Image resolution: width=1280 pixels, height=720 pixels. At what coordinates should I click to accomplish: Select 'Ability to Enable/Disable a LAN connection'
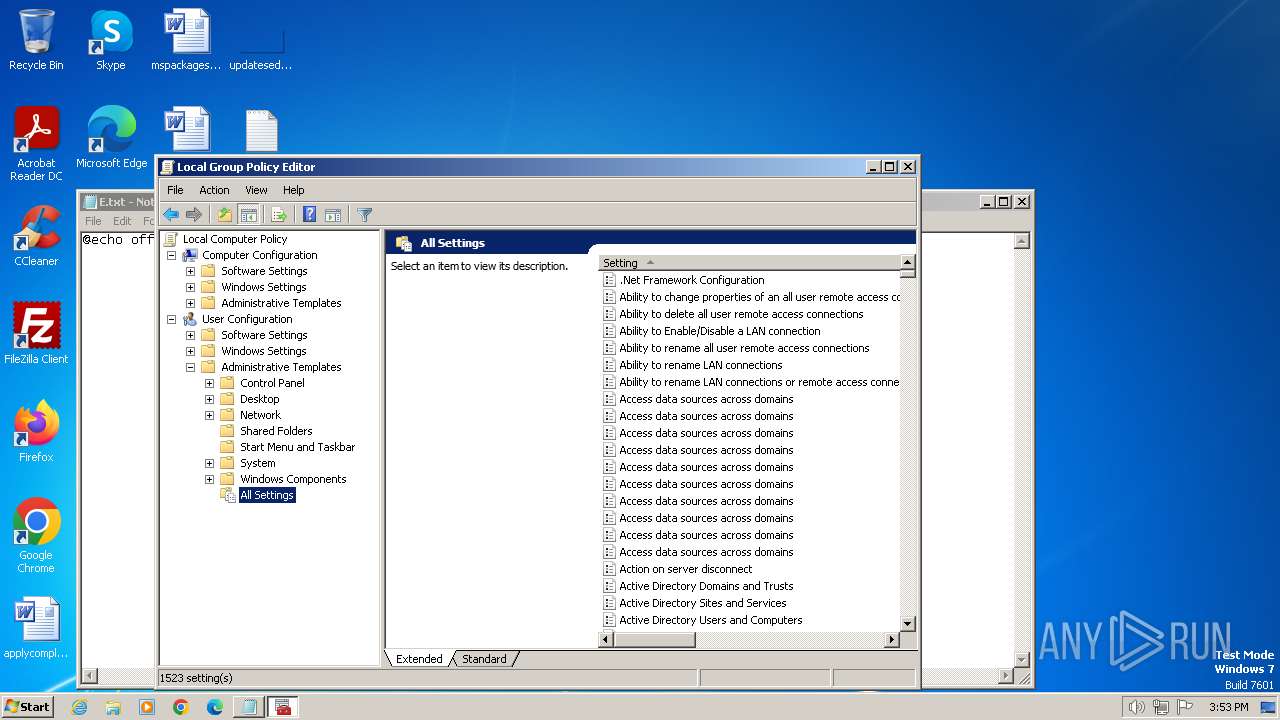pos(719,331)
